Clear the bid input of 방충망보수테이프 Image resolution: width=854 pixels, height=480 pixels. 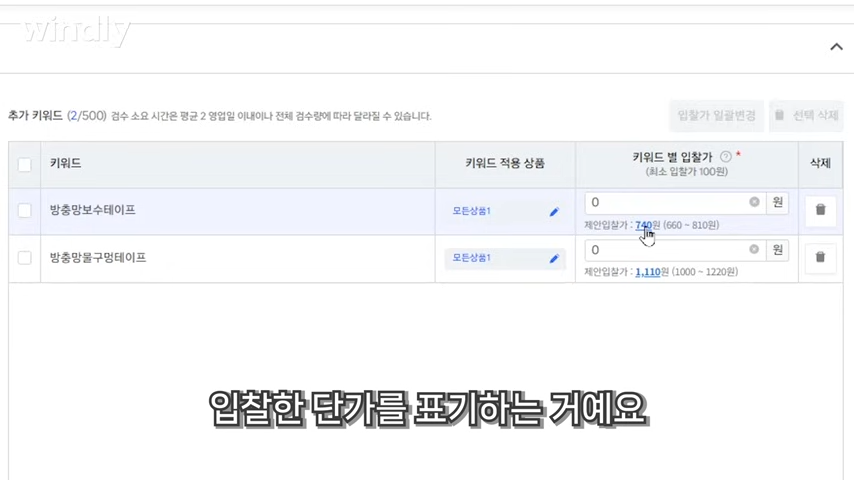click(754, 202)
